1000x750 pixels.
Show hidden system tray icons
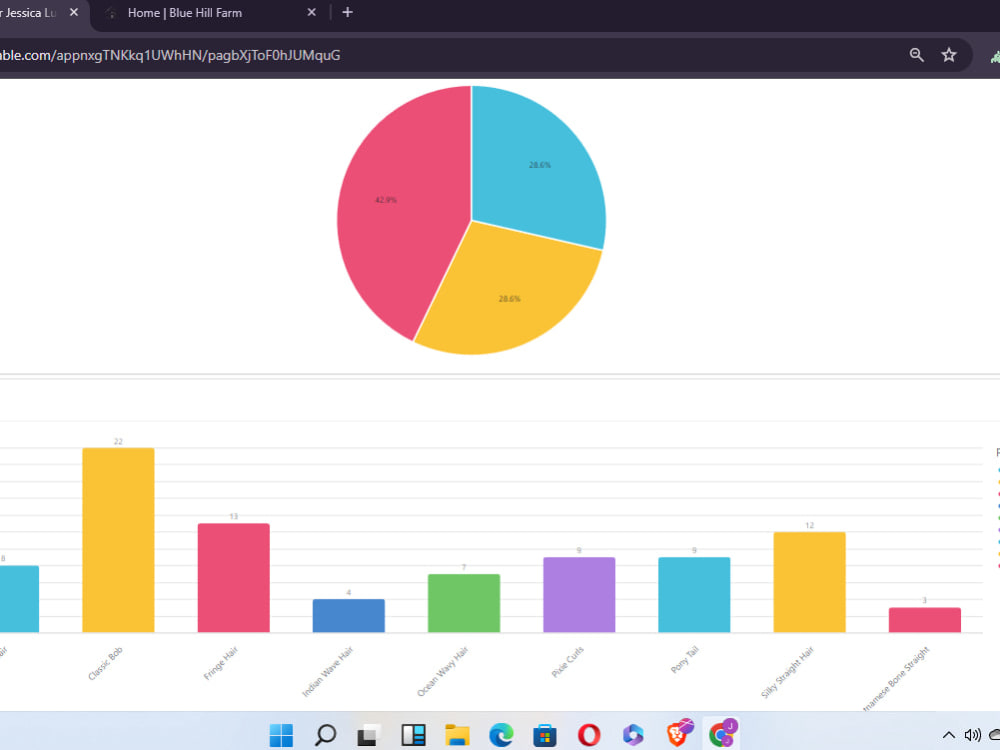pyautogui.click(x=949, y=735)
